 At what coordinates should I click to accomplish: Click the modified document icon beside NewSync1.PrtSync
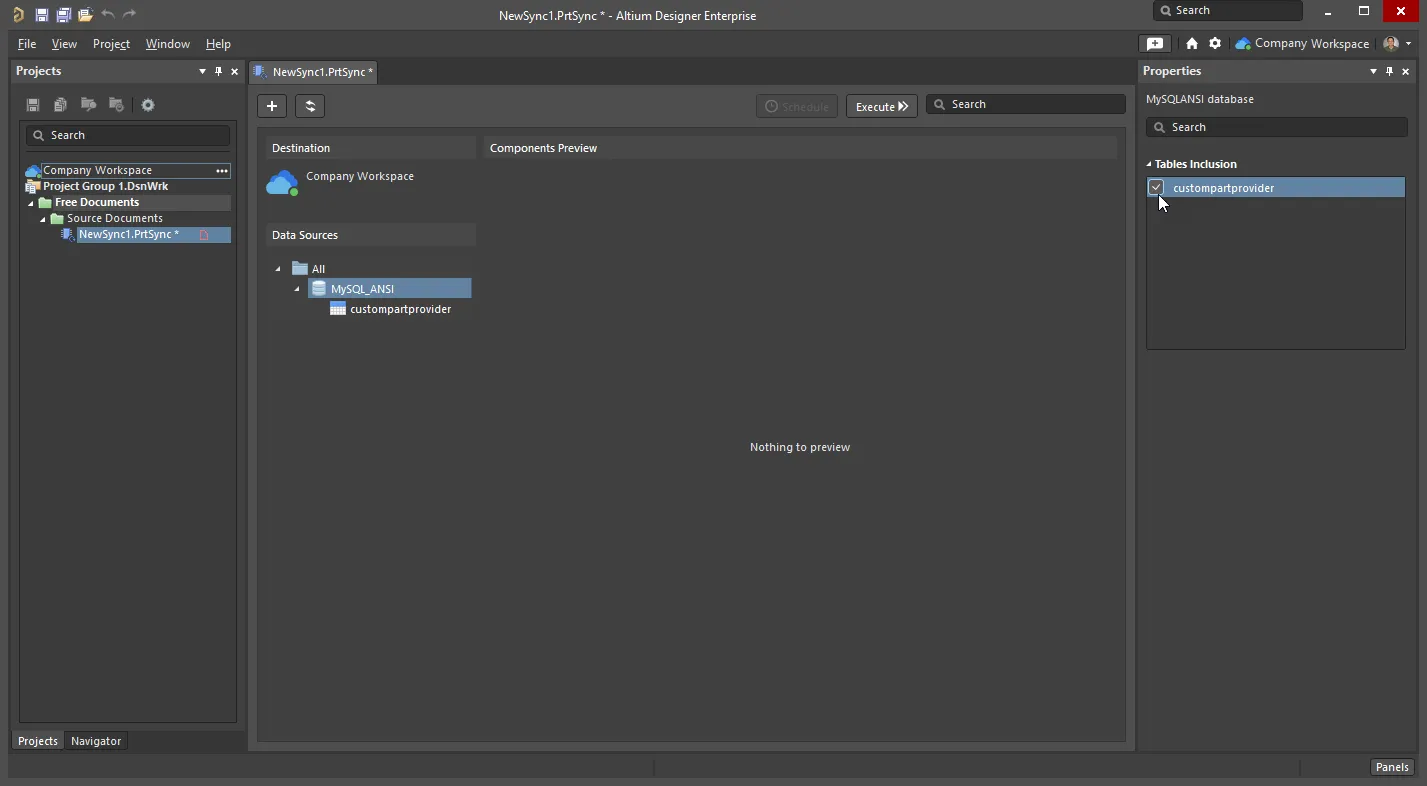pyautogui.click(x=204, y=235)
